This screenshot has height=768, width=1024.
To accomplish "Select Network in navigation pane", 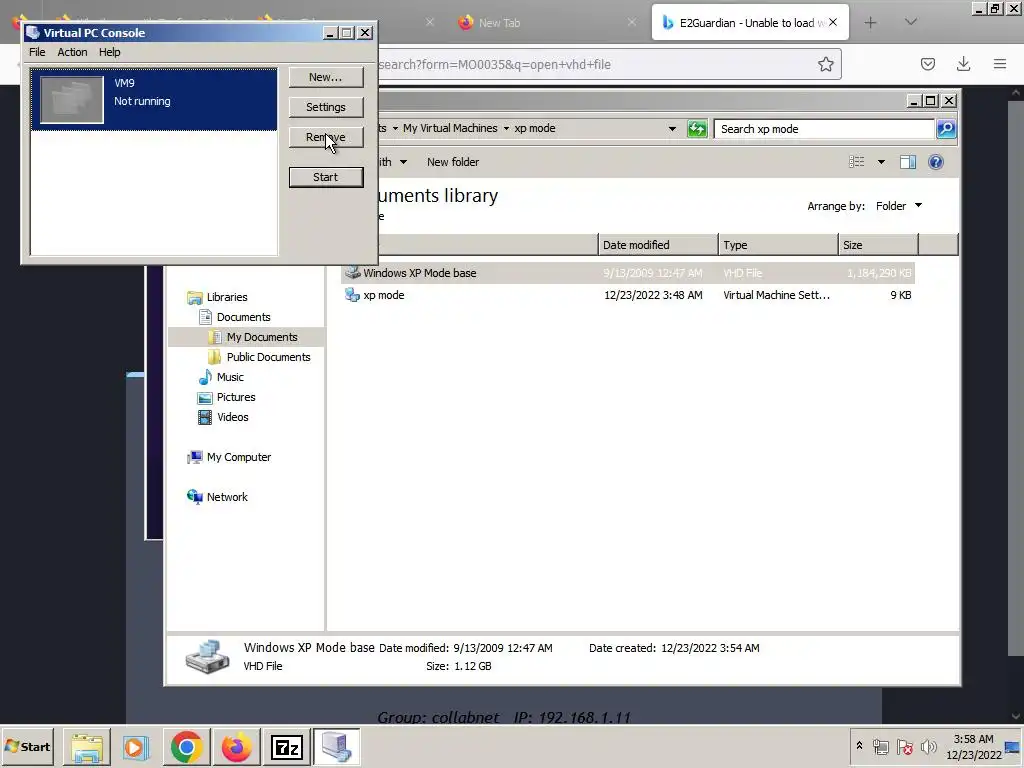I will click(x=227, y=497).
